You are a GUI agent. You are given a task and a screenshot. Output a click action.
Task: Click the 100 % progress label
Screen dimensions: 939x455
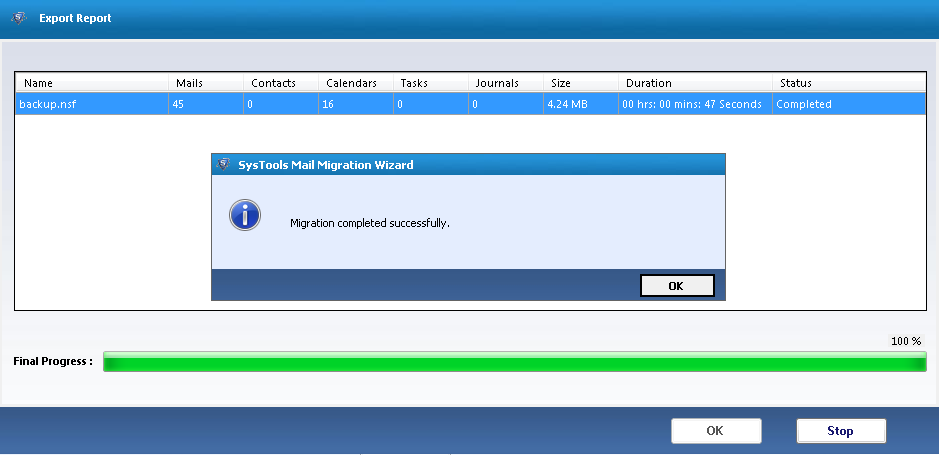[x=906, y=341]
